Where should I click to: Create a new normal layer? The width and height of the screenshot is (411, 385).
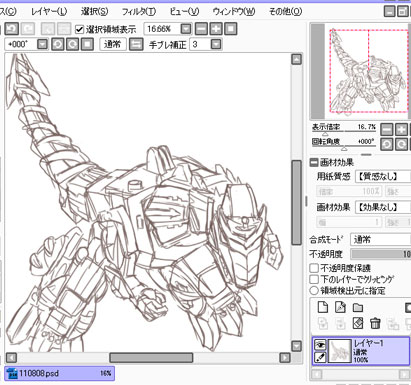[x=323, y=307]
